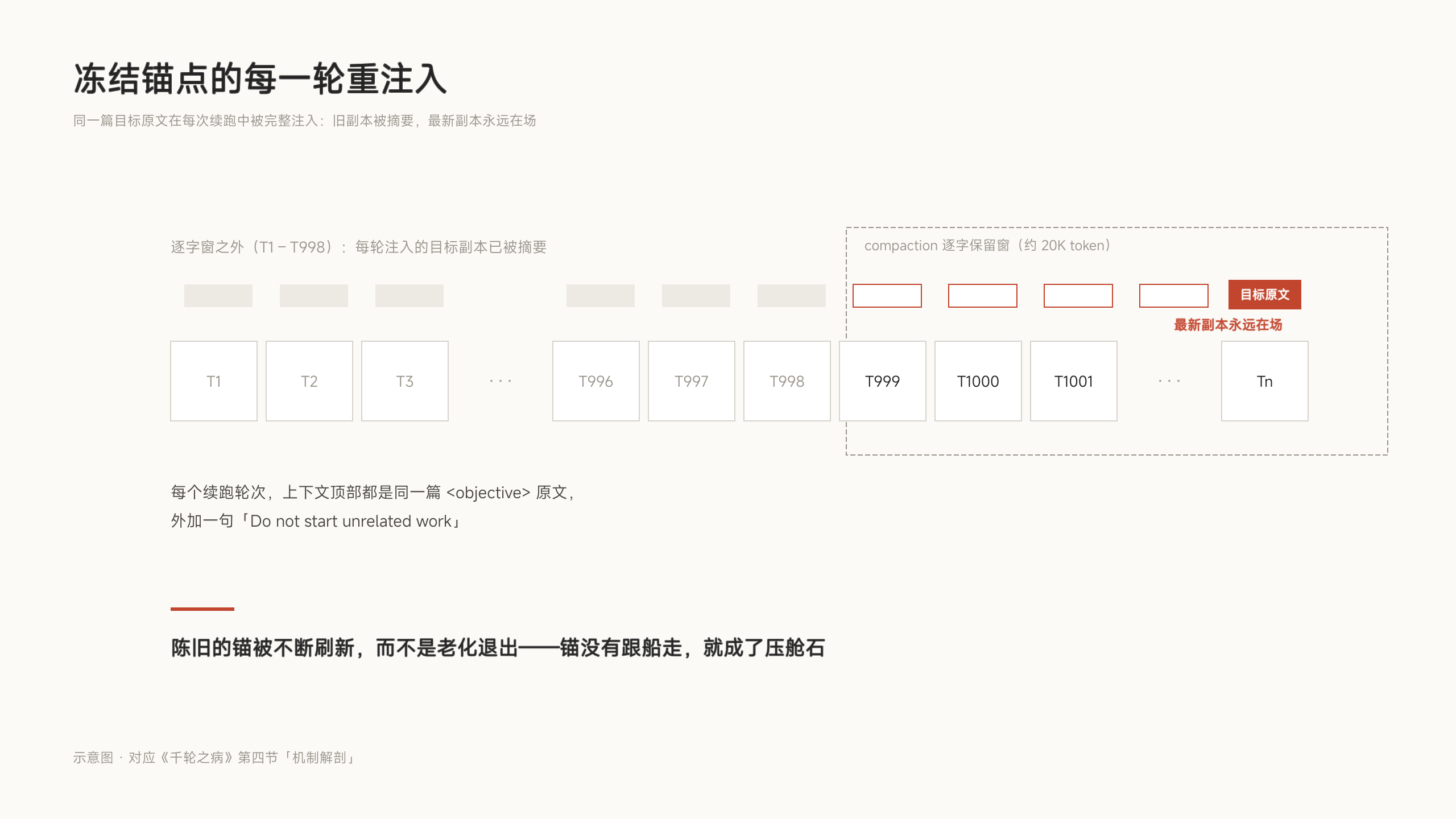
Task: Click the label 逐字窗之外（T1 – T998）
Action: point(359,247)
